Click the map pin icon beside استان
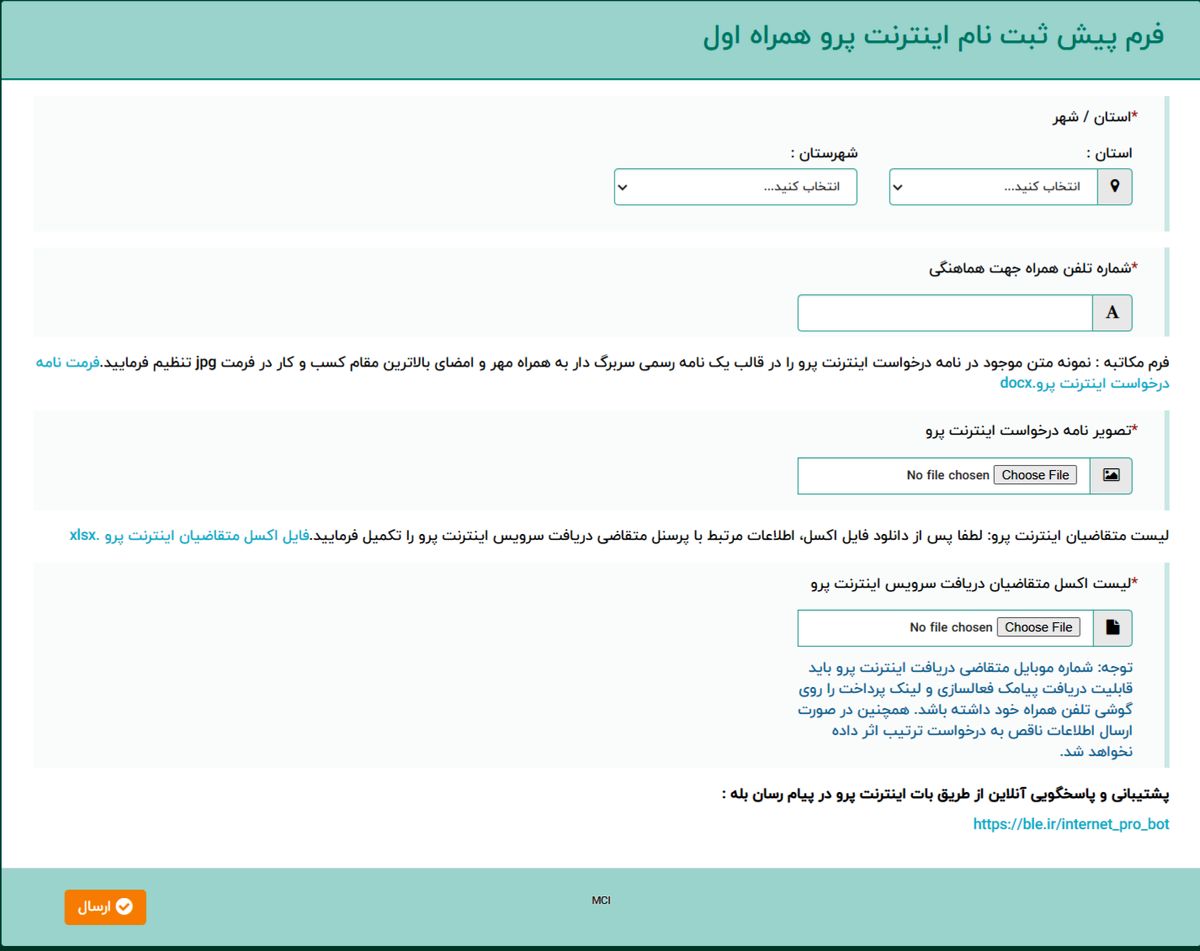Screen dimensions: 1200x951 click(x=1115, y=187)
